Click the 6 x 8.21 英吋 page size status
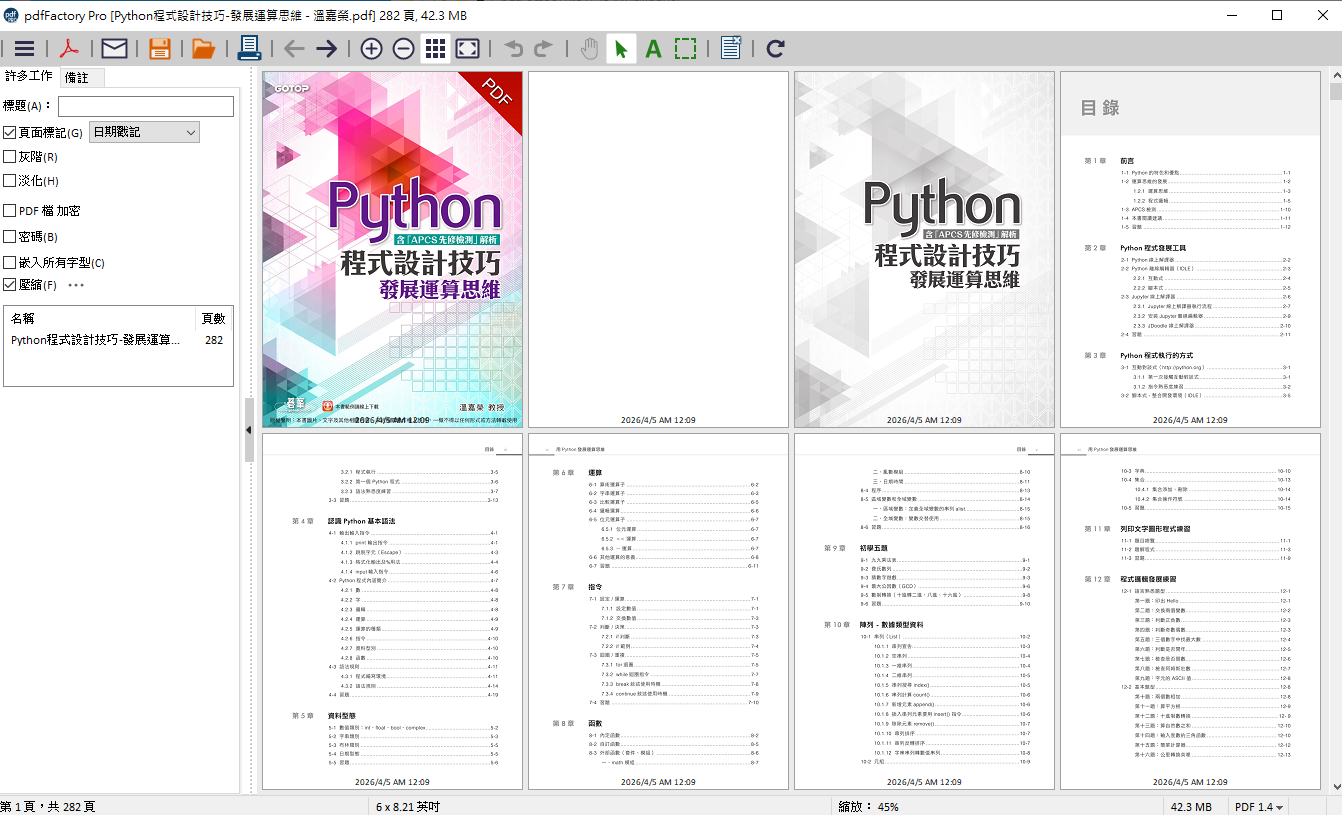Image resolution: width=1342 pixels, height=815 pixels. click(408, 807)
